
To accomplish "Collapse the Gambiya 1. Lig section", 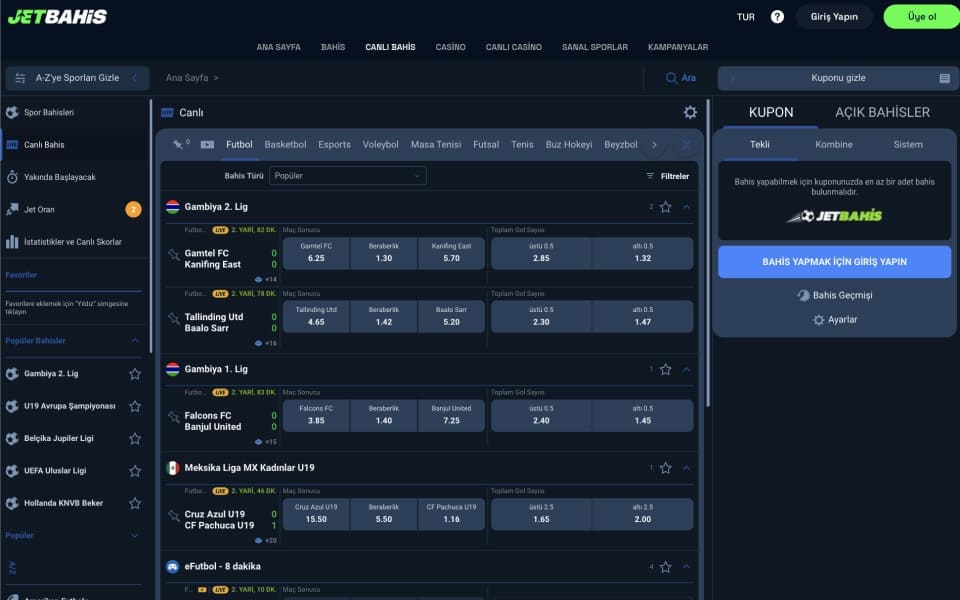I will (x=686, y=369).
